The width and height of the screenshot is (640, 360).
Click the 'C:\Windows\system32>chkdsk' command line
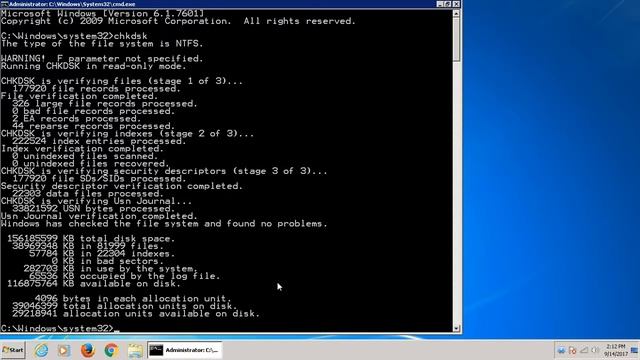pos(74,36)
